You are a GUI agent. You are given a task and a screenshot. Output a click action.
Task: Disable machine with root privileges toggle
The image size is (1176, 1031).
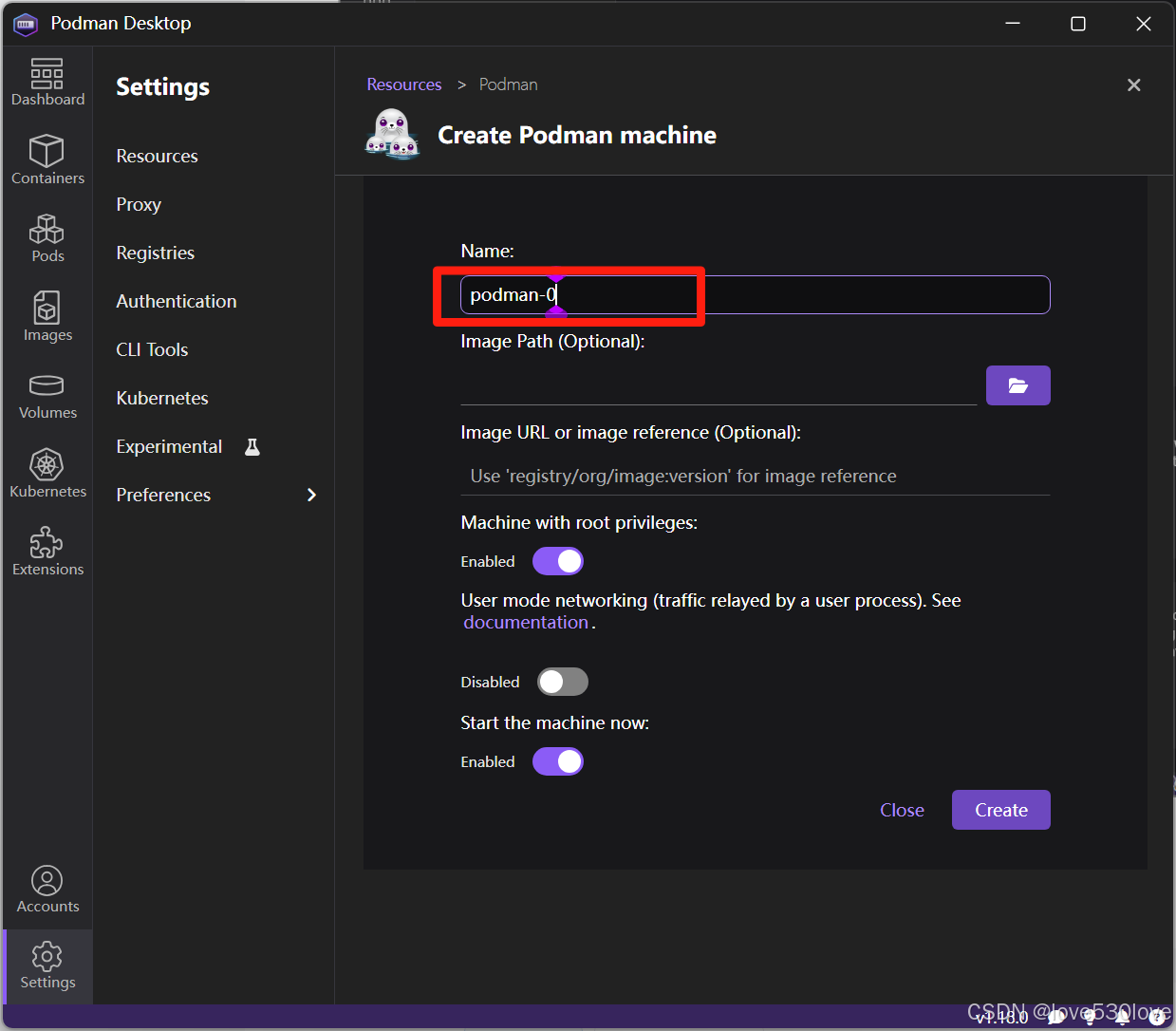click(x=558, y=561)
